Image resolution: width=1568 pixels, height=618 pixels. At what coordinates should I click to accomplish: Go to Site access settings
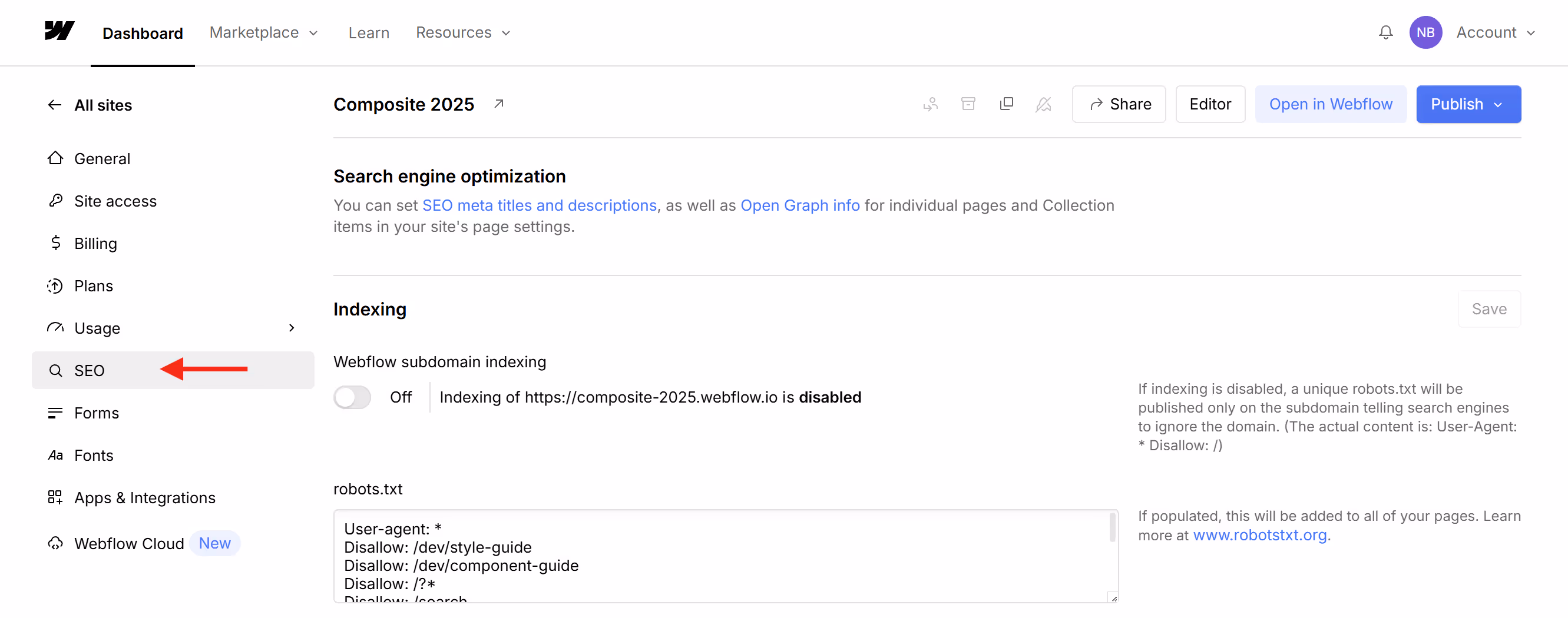[173, 201]
